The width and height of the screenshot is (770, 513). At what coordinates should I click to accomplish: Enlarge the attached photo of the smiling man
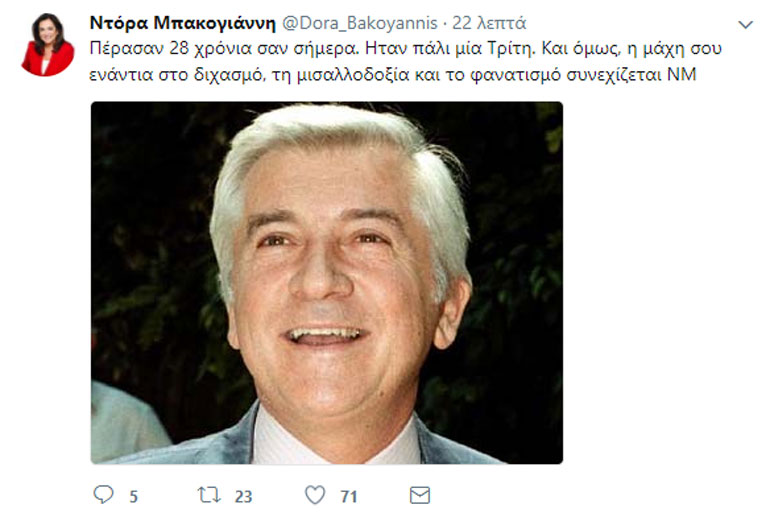(x=327, y=283)
